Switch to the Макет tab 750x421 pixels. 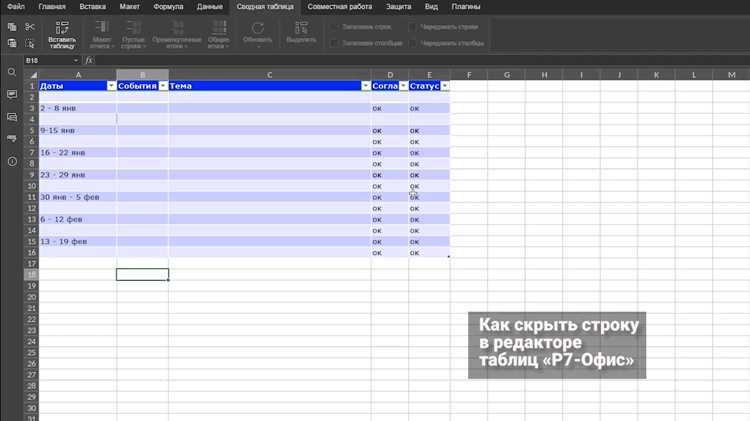pos(130,7)
